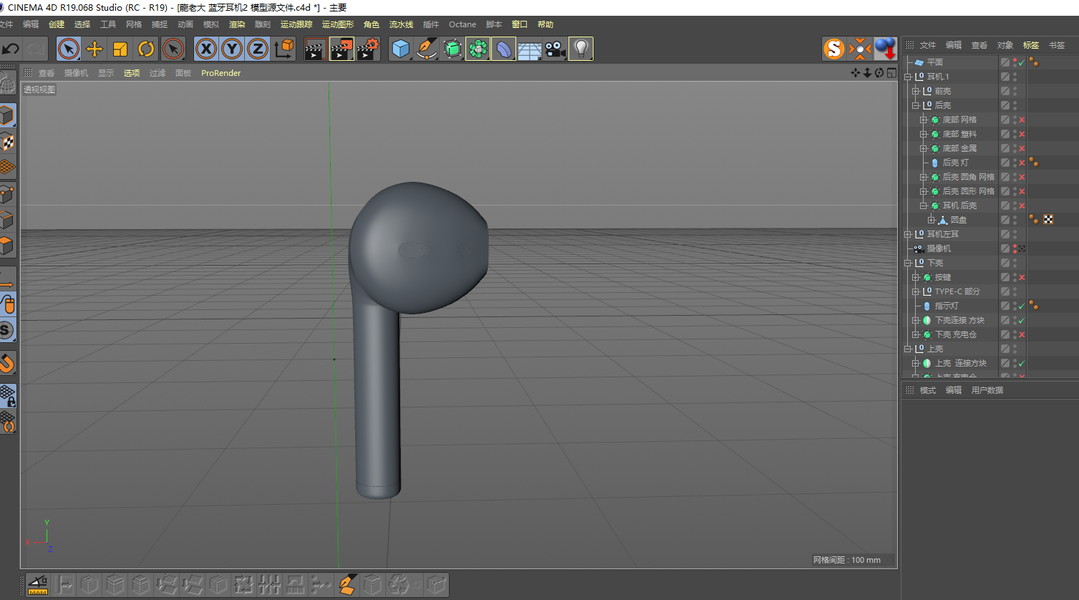
Task: Click the orange S plugin icon
Action: pos(833,49)
